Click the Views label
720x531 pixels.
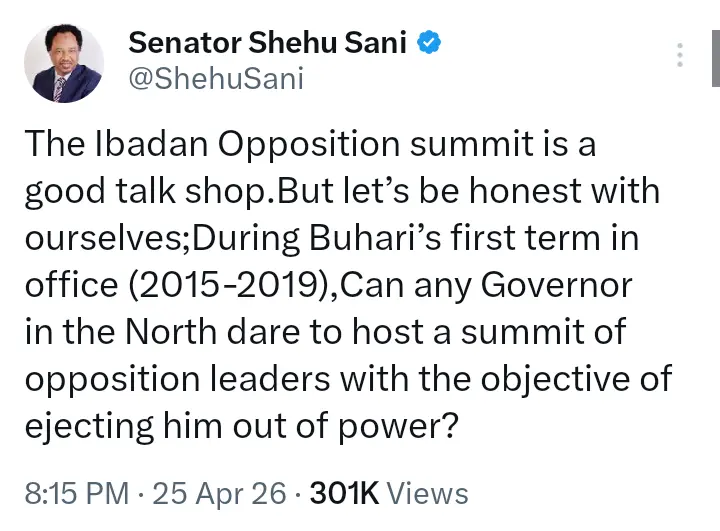click(426, 493)
